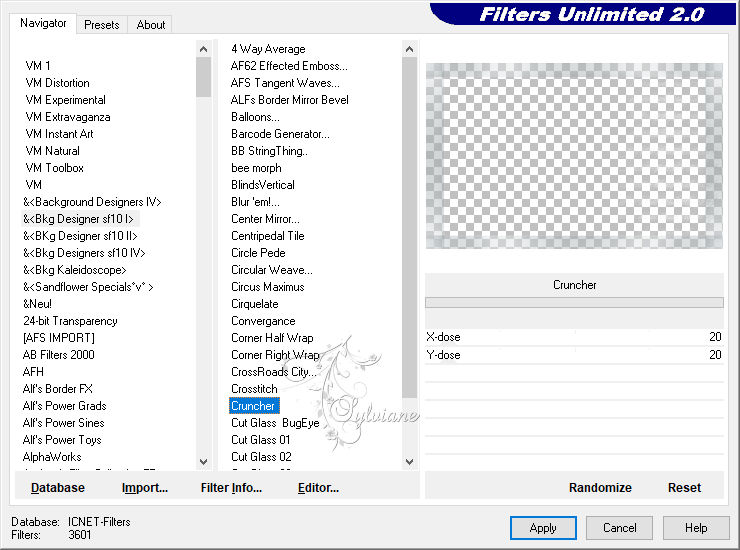The width and height of the screenshot is (740, 550).
Task: Click the filter list scroll-up arrow
Action: point(410,49)
